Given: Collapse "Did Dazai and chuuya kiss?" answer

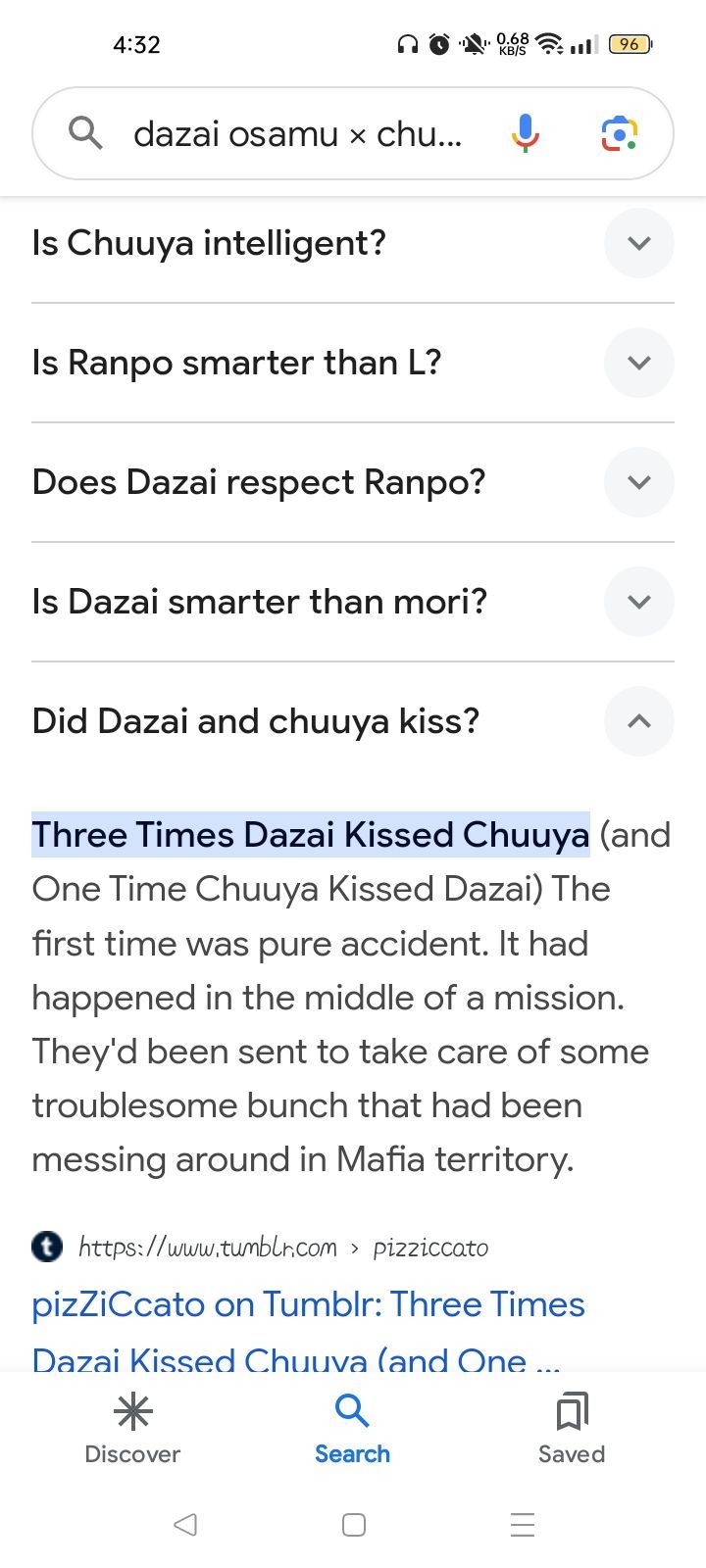Looking at the screenshot, I should 638,721.
